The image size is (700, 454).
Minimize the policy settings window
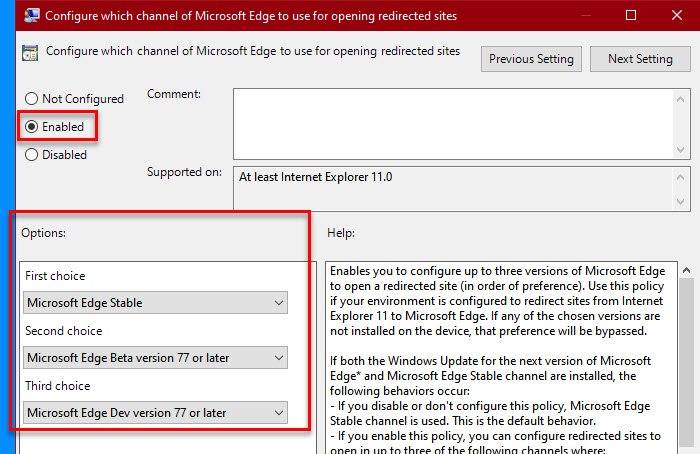(582, 16)
